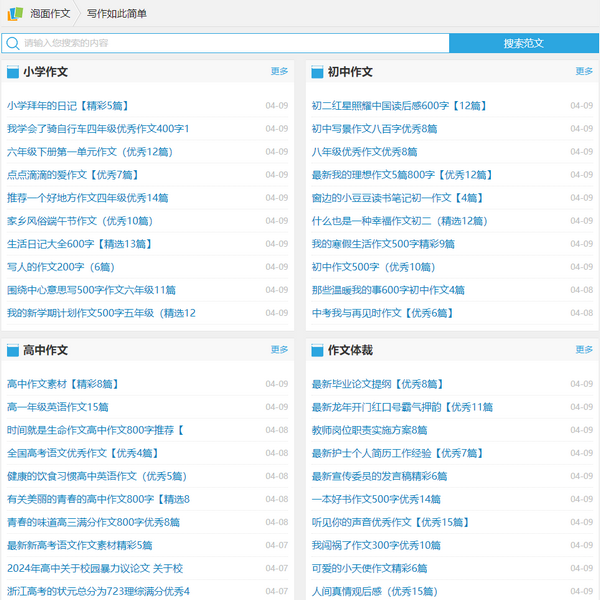Click the 初中作文 section icon
Image resolution: width=600 pixels, height=600 pixels.
pyautogui.click(x=318, y=72)
